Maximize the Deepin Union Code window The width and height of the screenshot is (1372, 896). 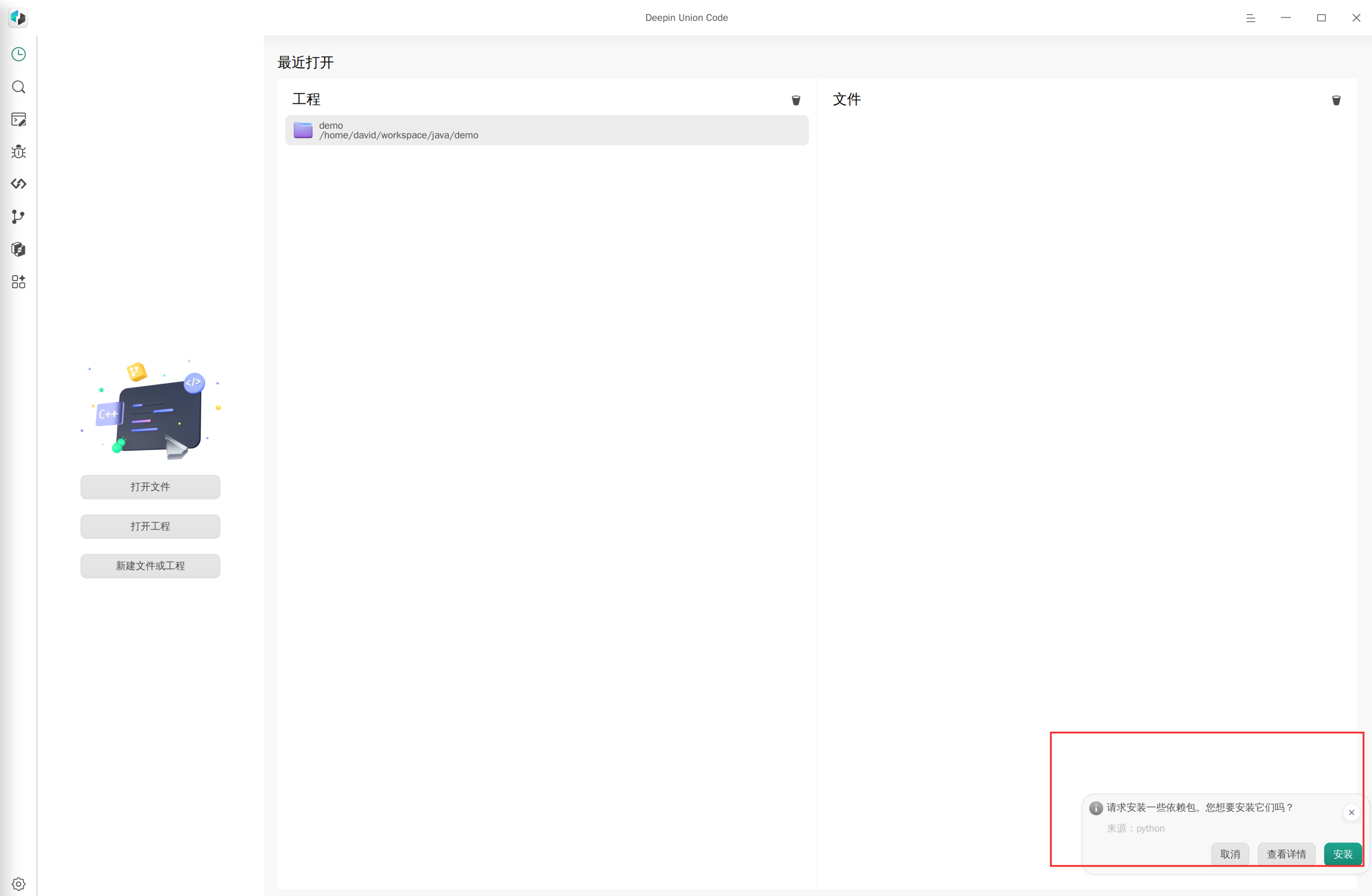tap(1321, 18)
